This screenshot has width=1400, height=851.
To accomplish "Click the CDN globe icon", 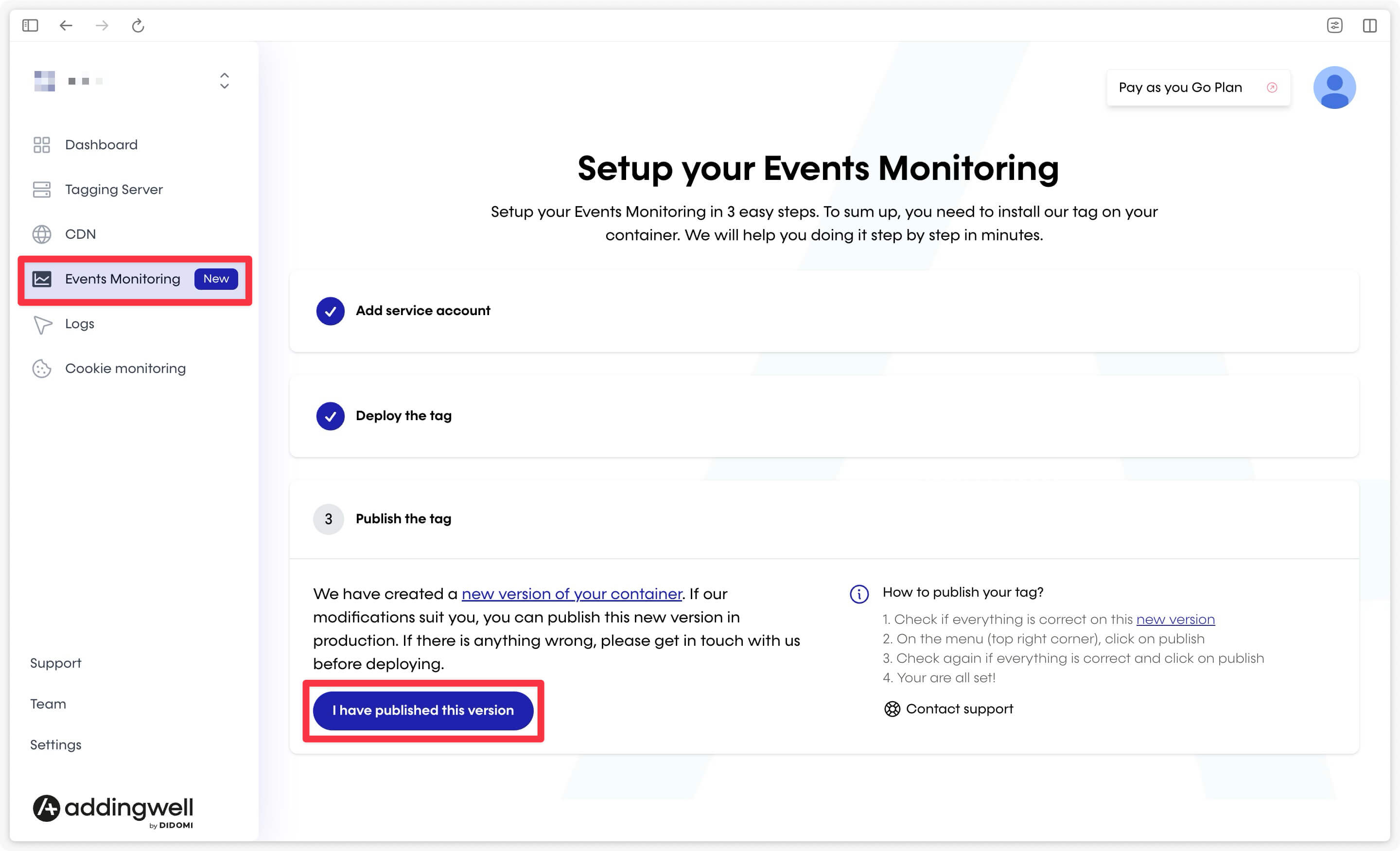I will pos(41,234).
